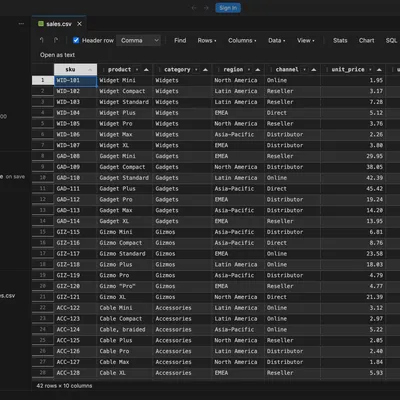Click the 29.95 unit price cell
This screenshot has height=400, width=400.
tap(353, 156)
